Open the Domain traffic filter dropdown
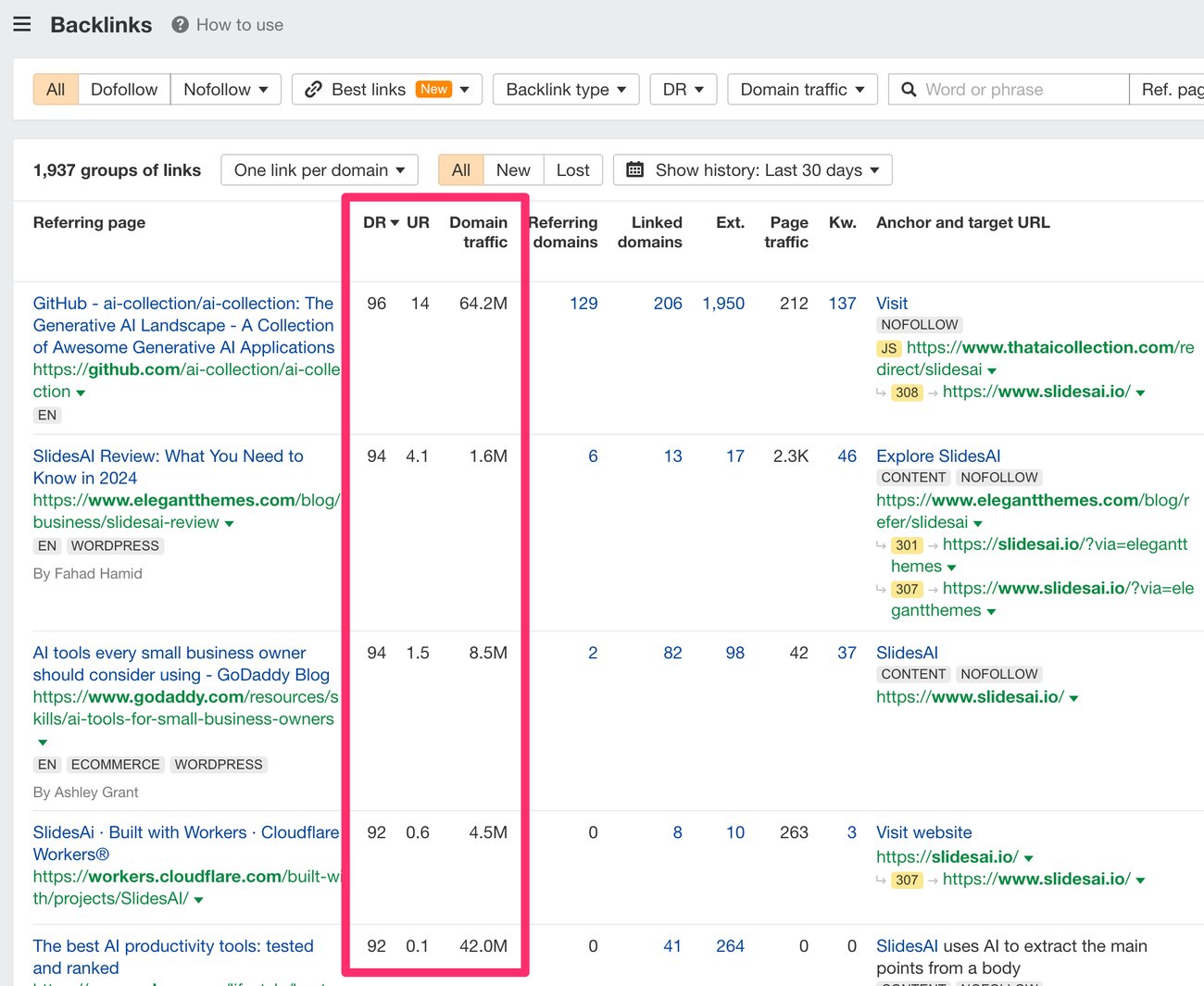Viewport: 1204px width, 986px height. click(x=802, y=90)
